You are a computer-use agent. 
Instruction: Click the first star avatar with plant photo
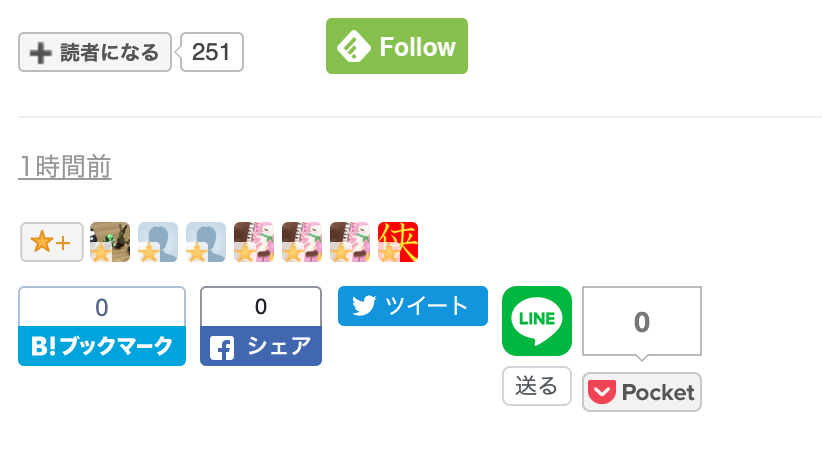click(x=110, y=242)
